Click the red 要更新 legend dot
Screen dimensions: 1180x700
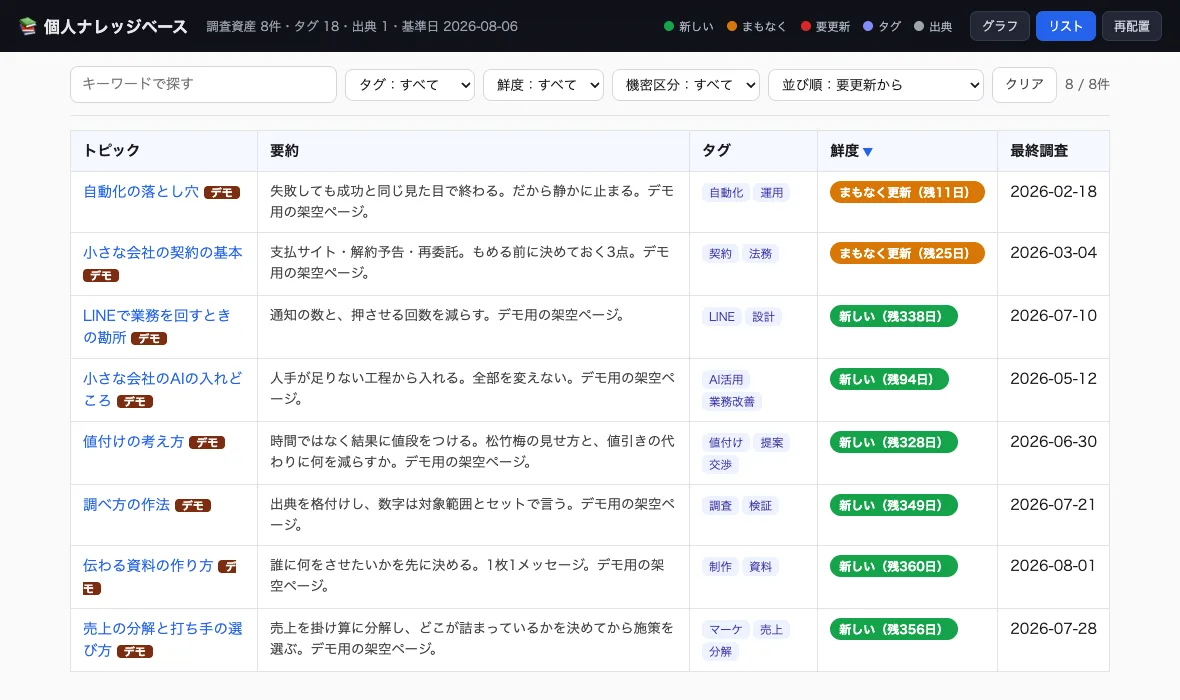805,26
